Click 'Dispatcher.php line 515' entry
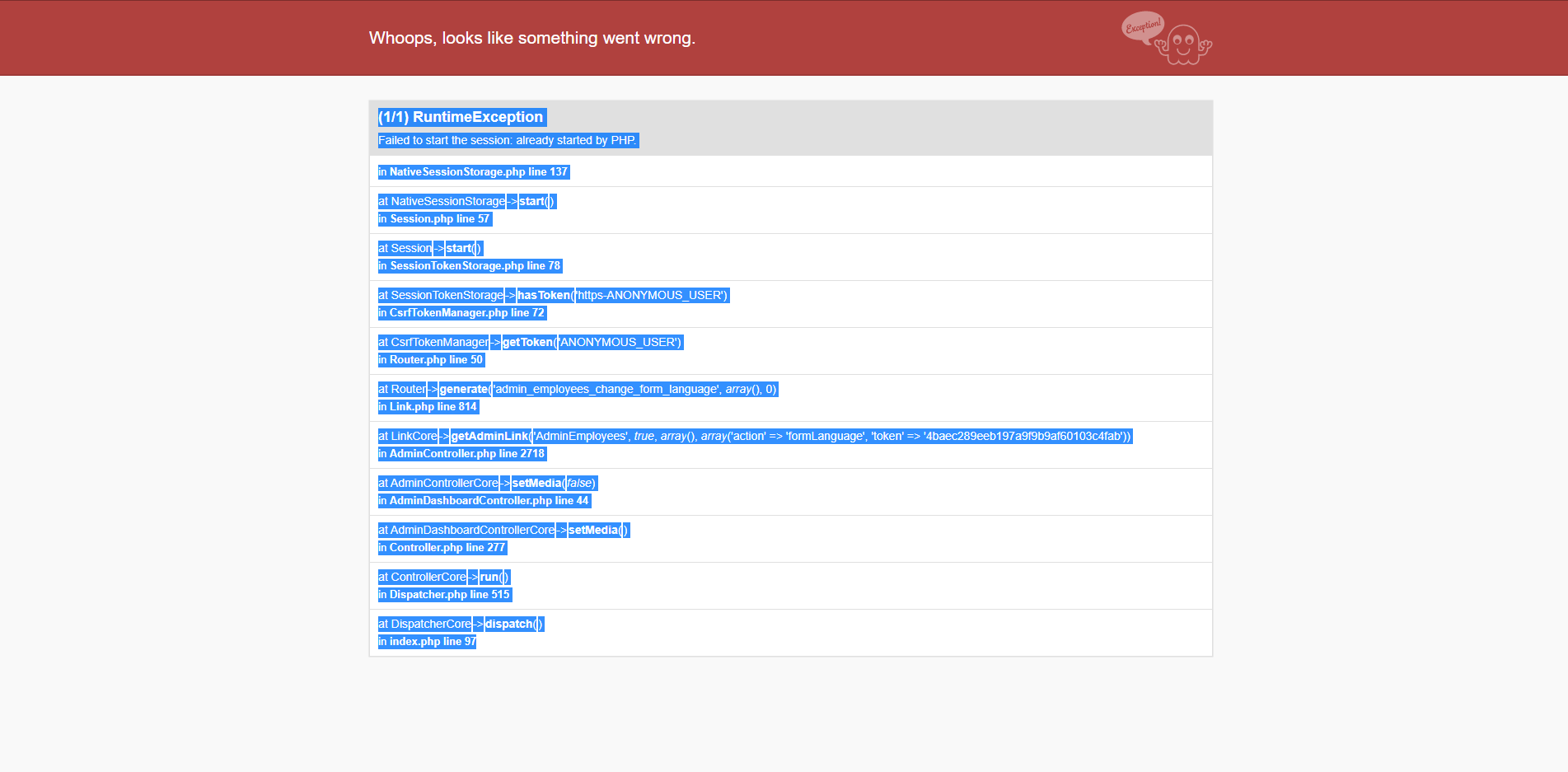The image size is (1568, 772). coord(450,595)
